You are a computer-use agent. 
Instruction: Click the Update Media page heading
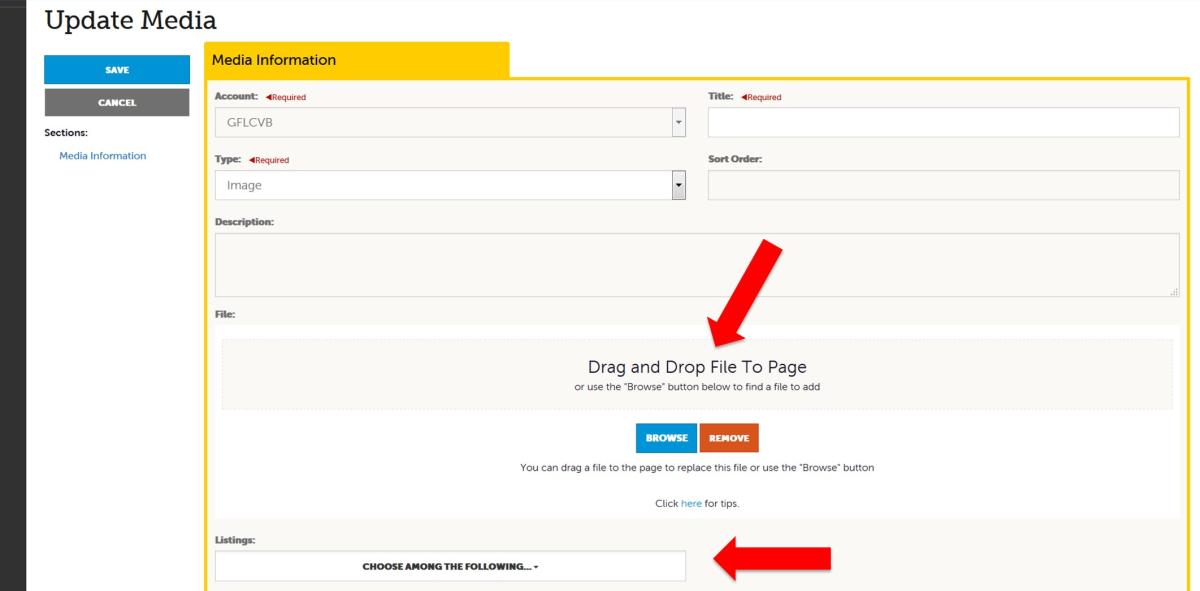130,19
